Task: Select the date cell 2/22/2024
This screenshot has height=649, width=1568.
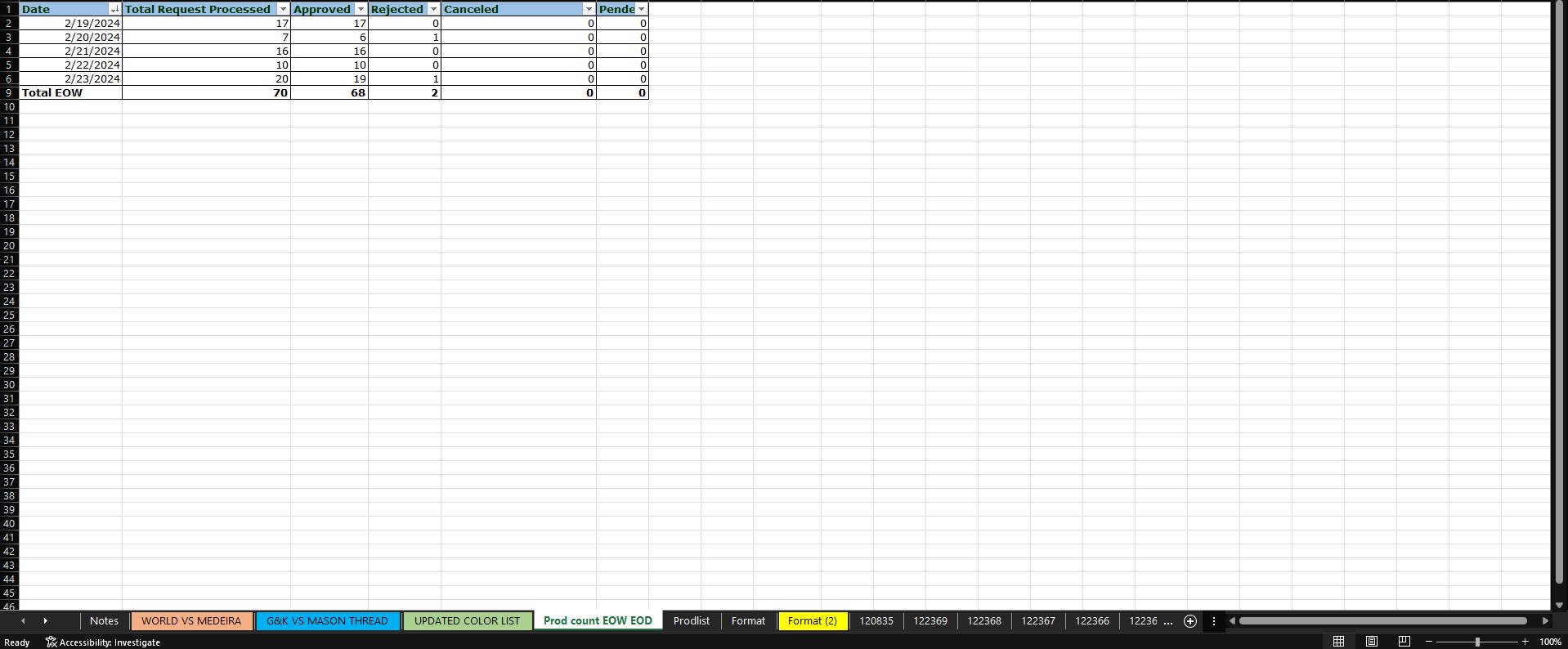Action: [70, 65]
